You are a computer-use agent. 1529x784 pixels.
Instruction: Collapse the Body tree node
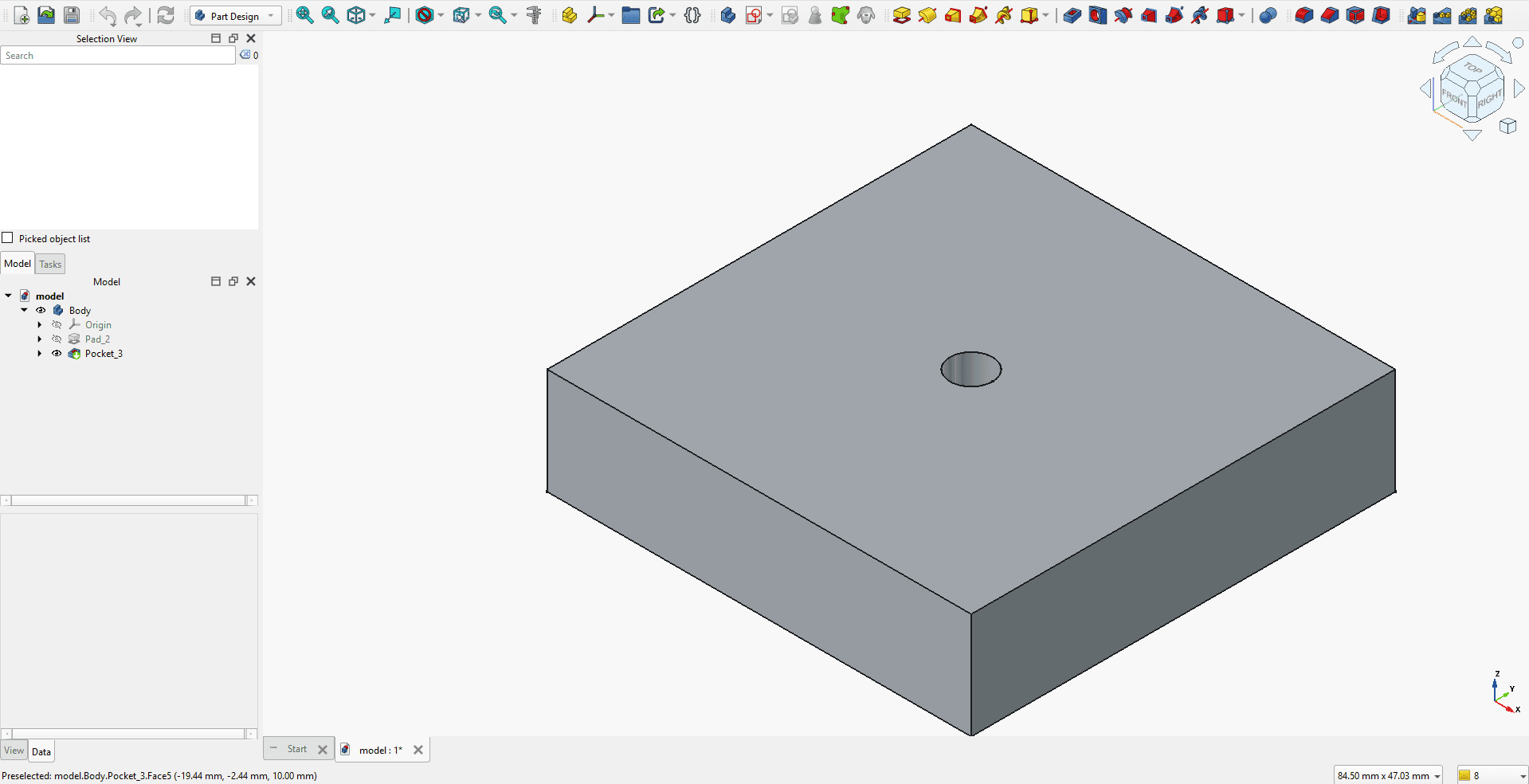24,310
